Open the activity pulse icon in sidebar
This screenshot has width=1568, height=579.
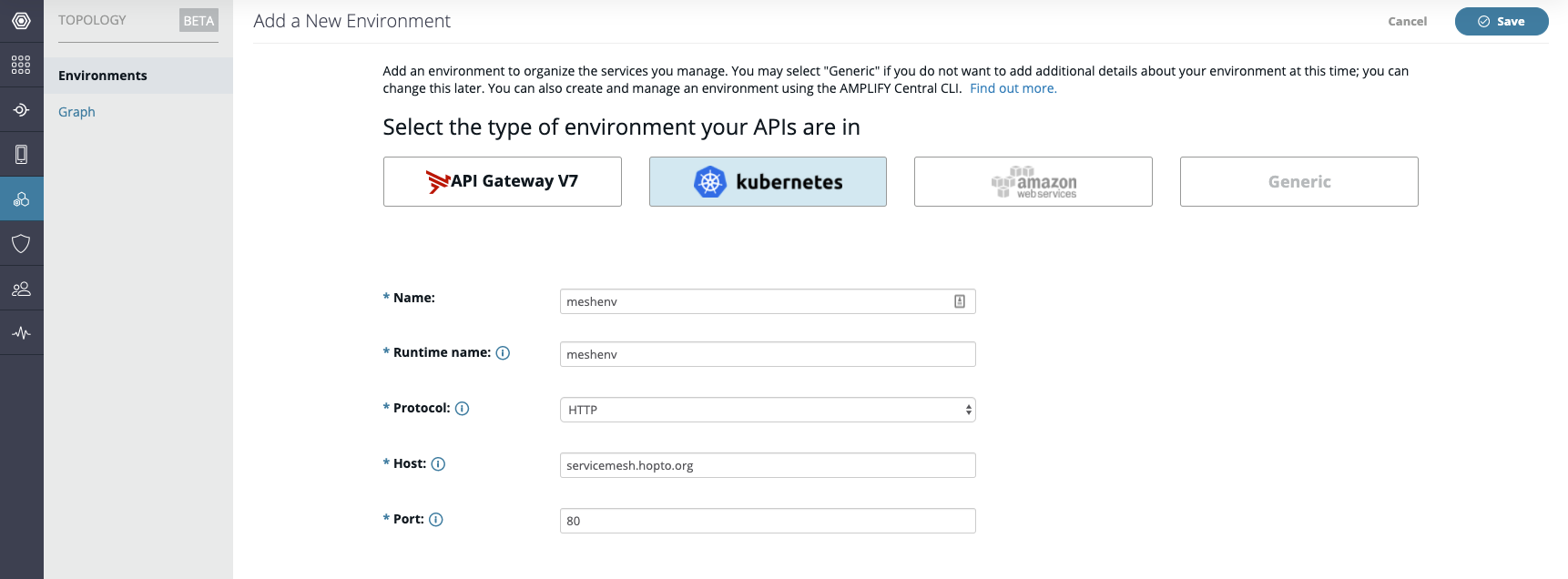click(21, 333)
